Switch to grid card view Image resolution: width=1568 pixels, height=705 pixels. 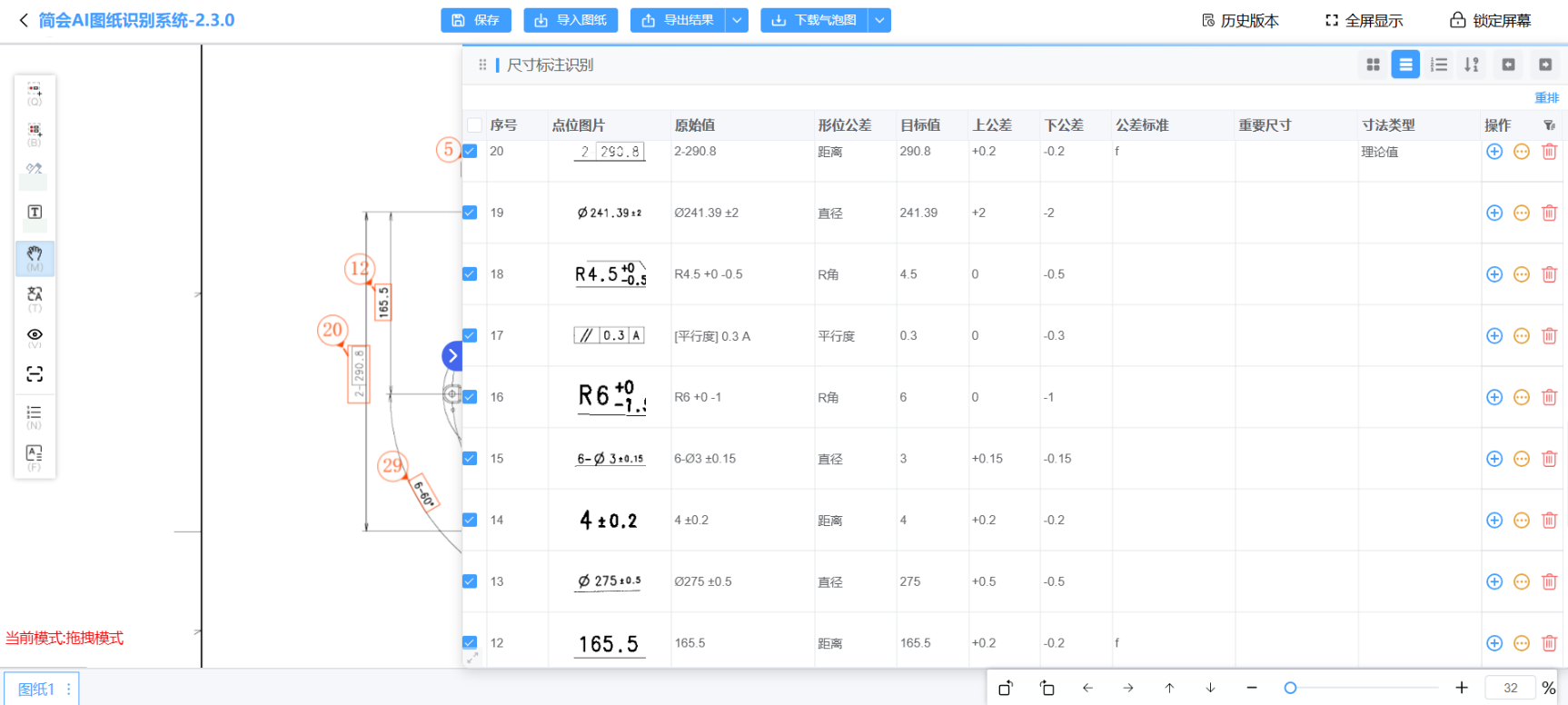(x=1373, y=65)
